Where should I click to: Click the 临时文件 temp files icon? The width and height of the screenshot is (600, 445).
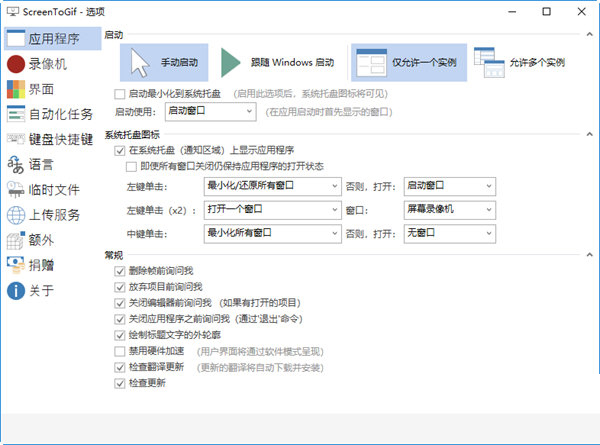(x=16, y=190)
